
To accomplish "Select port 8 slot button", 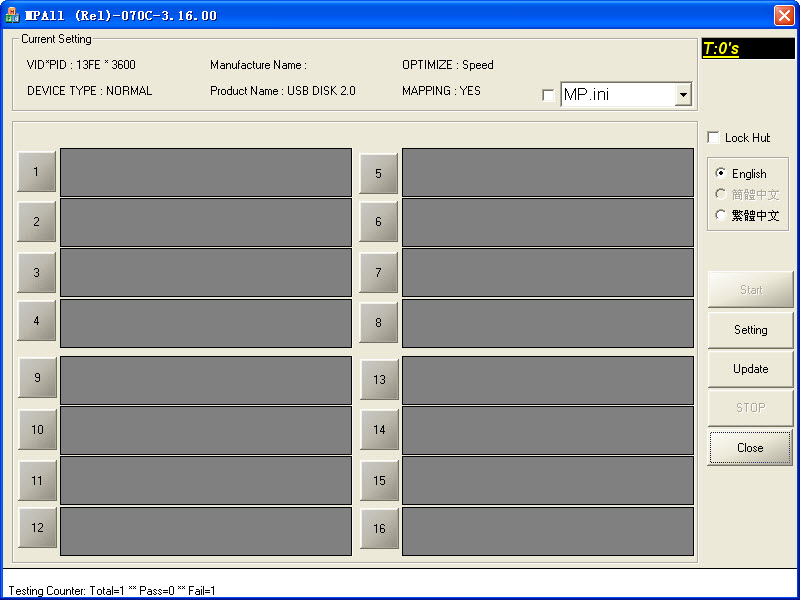I will pos(378,322).
